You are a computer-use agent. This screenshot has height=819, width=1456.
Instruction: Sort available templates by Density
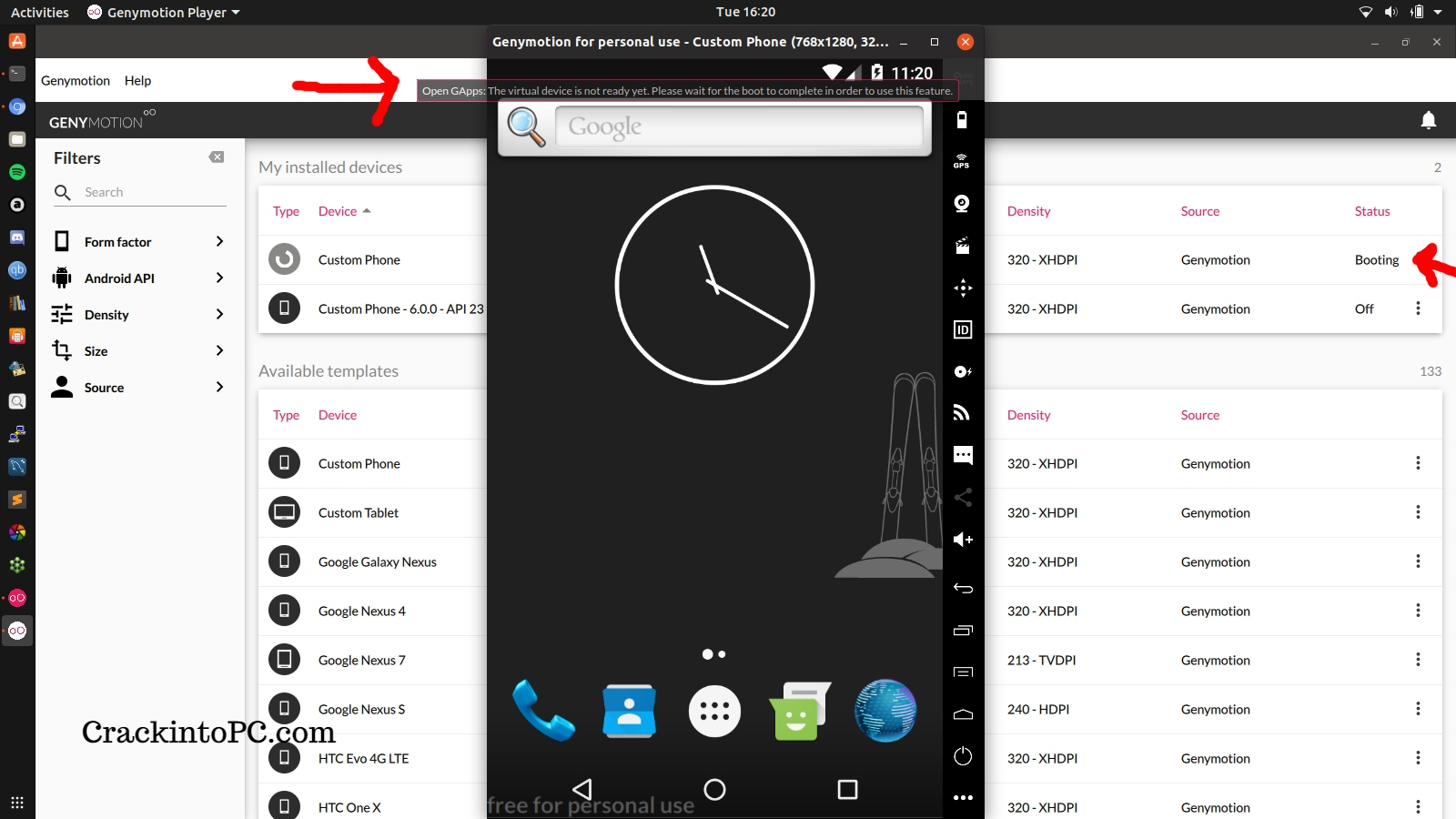1028,415
